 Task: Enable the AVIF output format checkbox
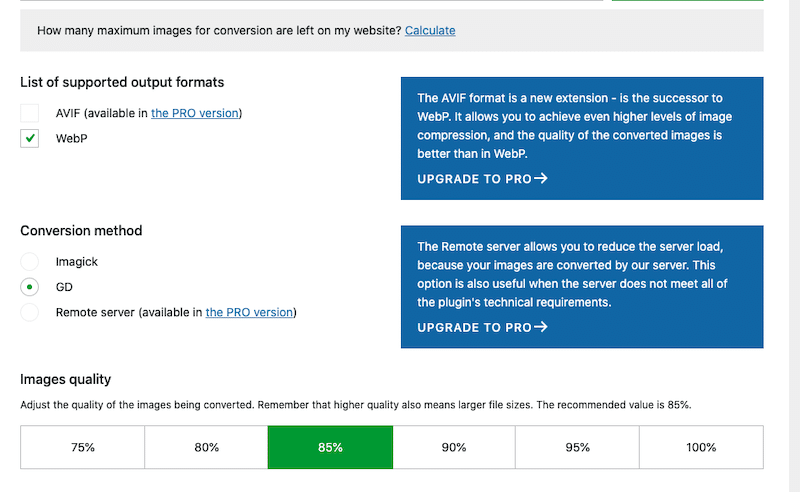tap(30, 113)
